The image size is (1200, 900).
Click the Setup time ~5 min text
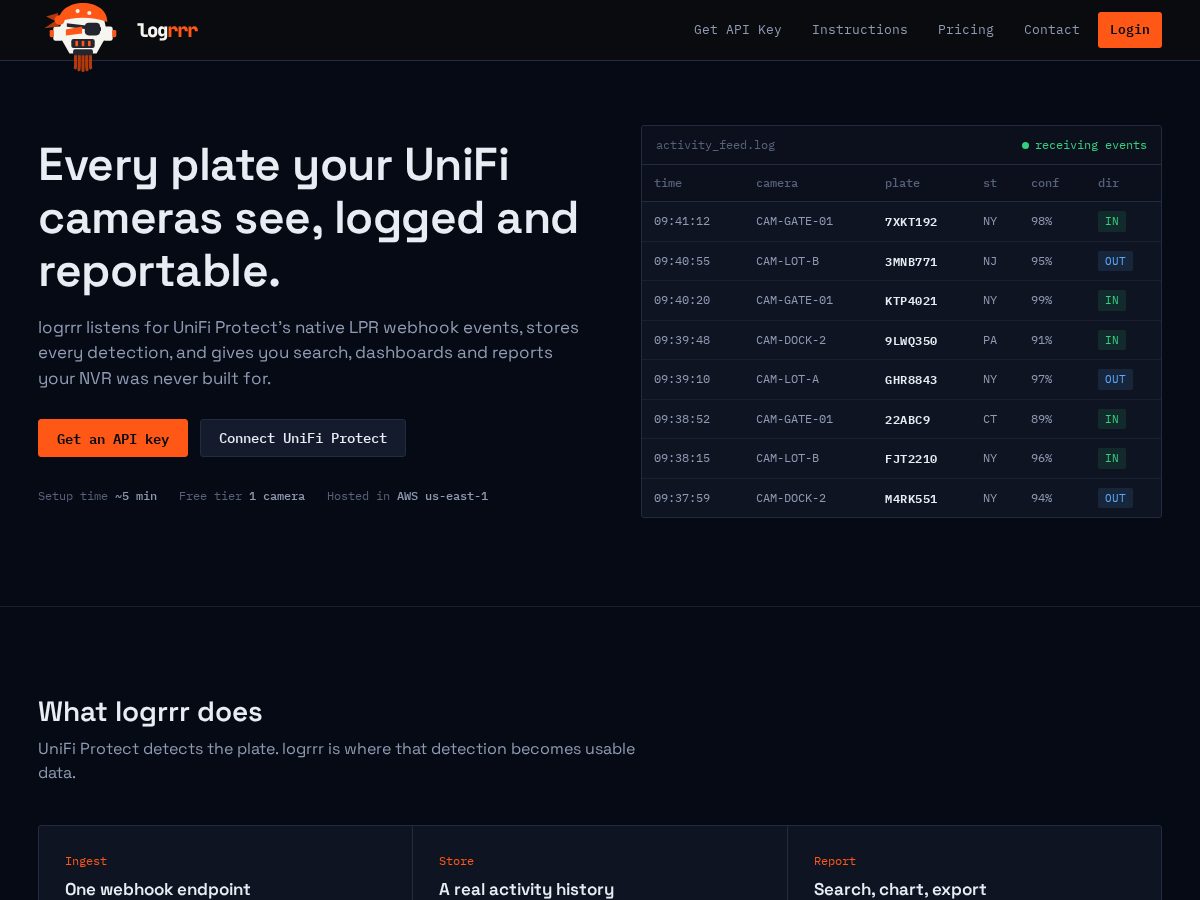97,496
